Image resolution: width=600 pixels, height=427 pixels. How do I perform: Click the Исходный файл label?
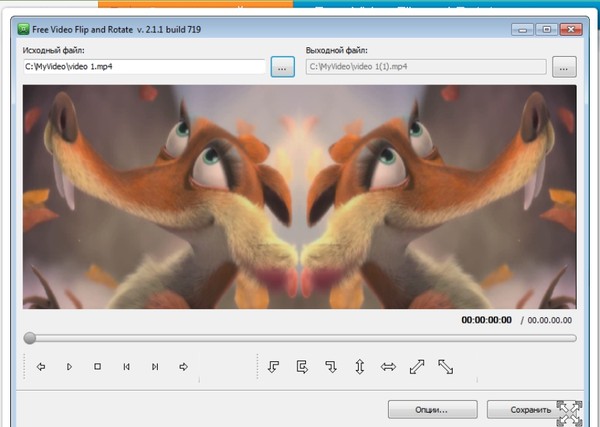tap(54, 50)
